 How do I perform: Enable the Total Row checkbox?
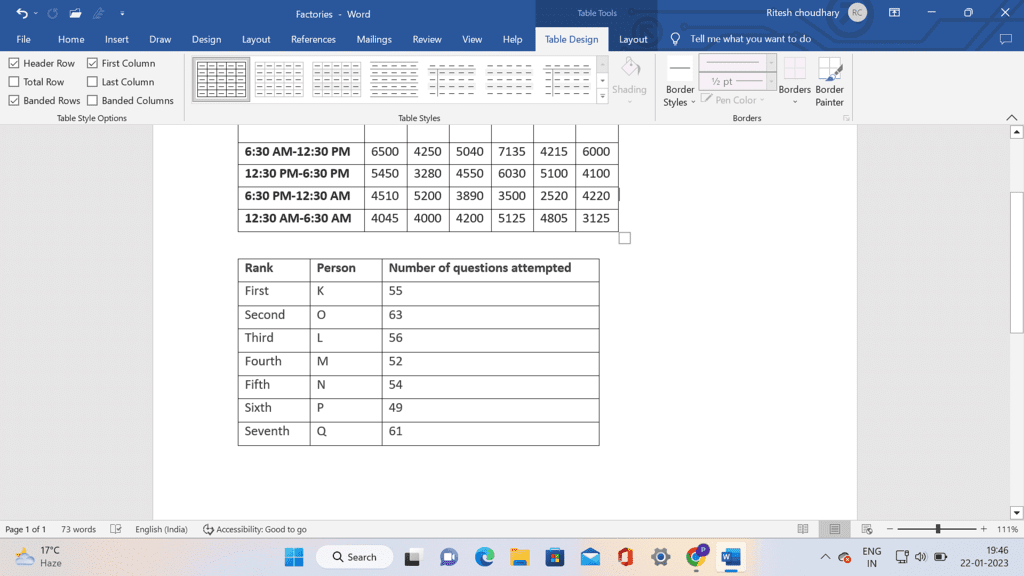pos(14,82)
